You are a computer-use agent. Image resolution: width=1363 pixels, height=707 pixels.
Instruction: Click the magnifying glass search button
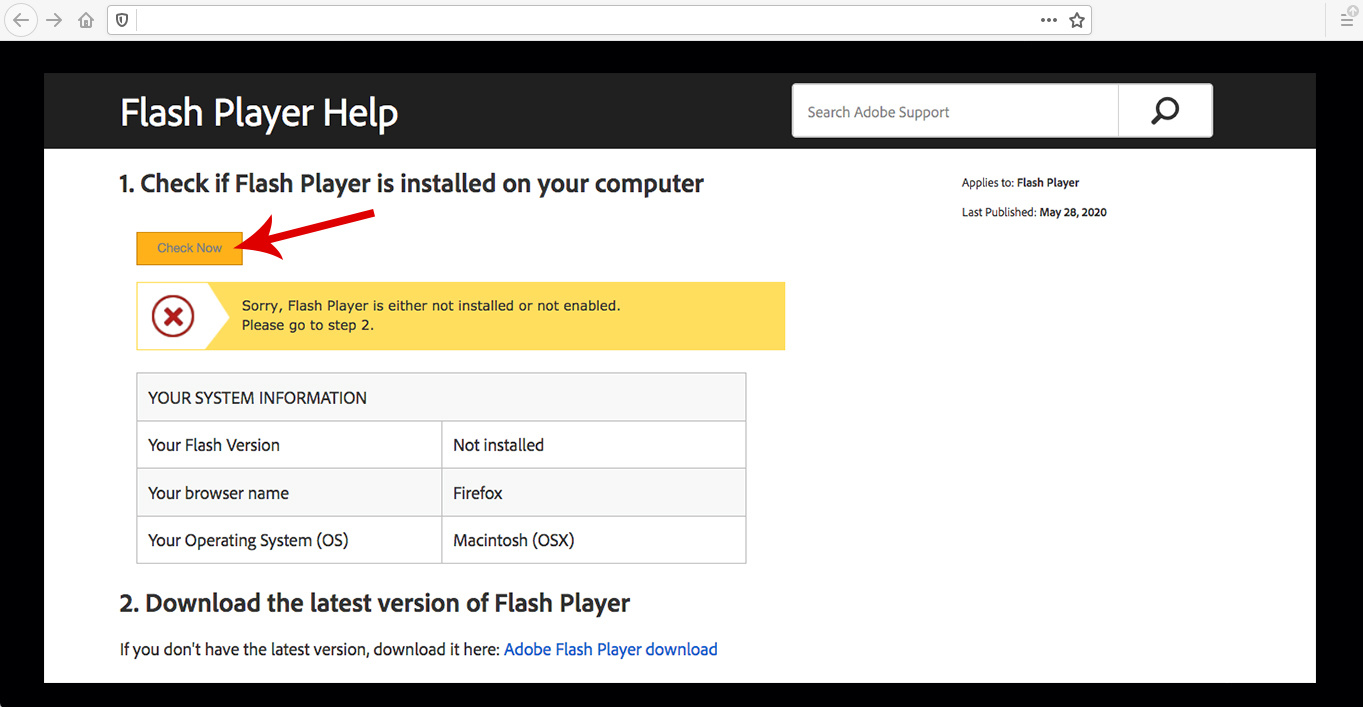[1165, 111]
